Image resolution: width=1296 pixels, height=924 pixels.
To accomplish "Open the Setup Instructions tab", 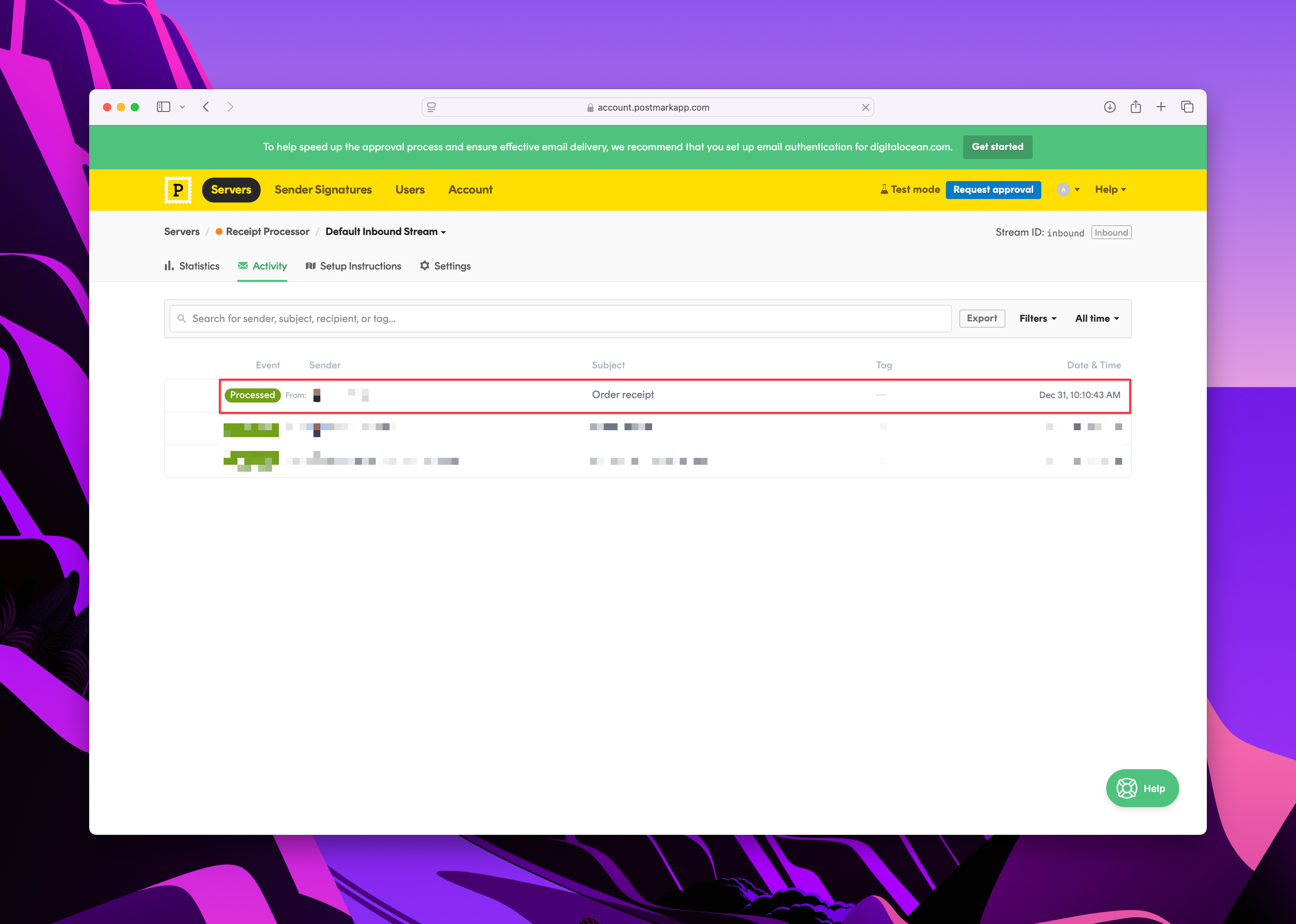I will (353, 266).
